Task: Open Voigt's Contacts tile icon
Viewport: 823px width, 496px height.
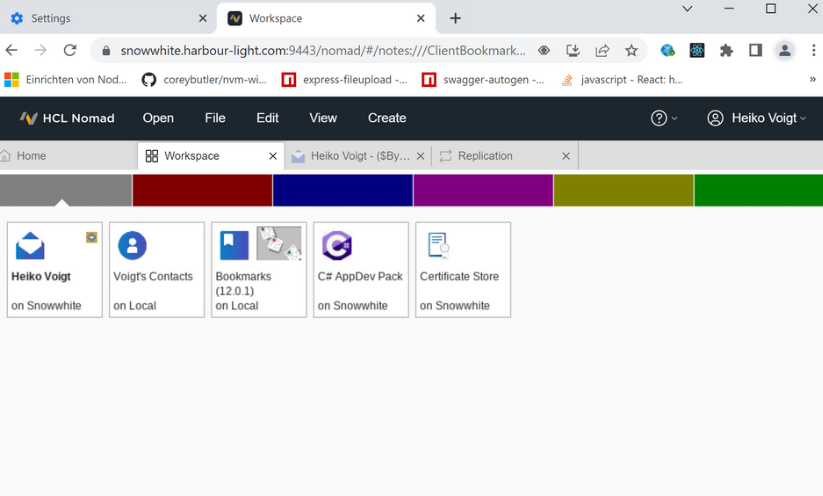Action: [132, 246]
